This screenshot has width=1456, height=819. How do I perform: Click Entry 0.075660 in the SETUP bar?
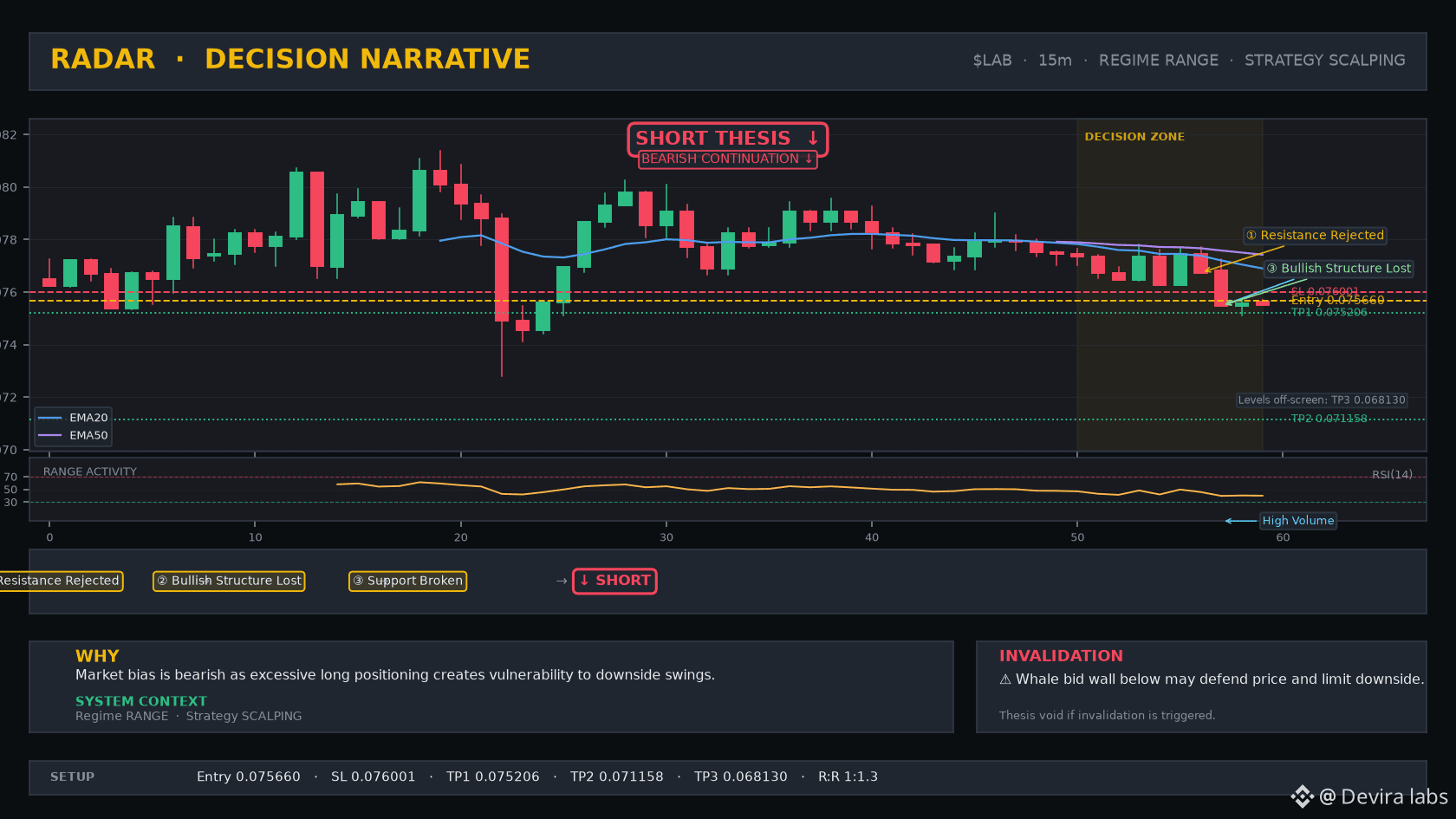pyautogui.click(x=249, y=777)
